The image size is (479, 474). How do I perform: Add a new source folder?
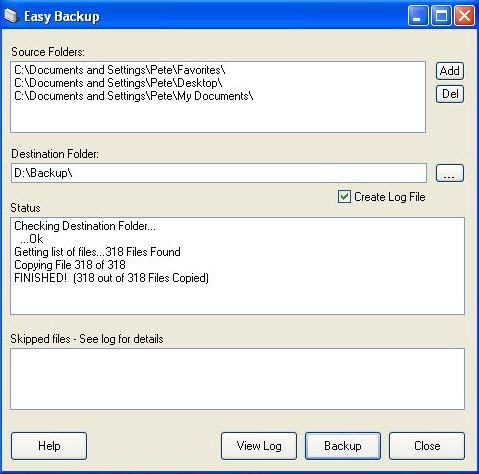(x=450, y=71)
